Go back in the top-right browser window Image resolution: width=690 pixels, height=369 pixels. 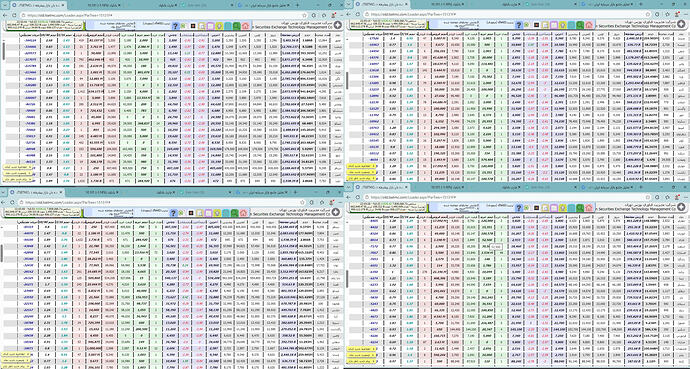coord(348,14)
